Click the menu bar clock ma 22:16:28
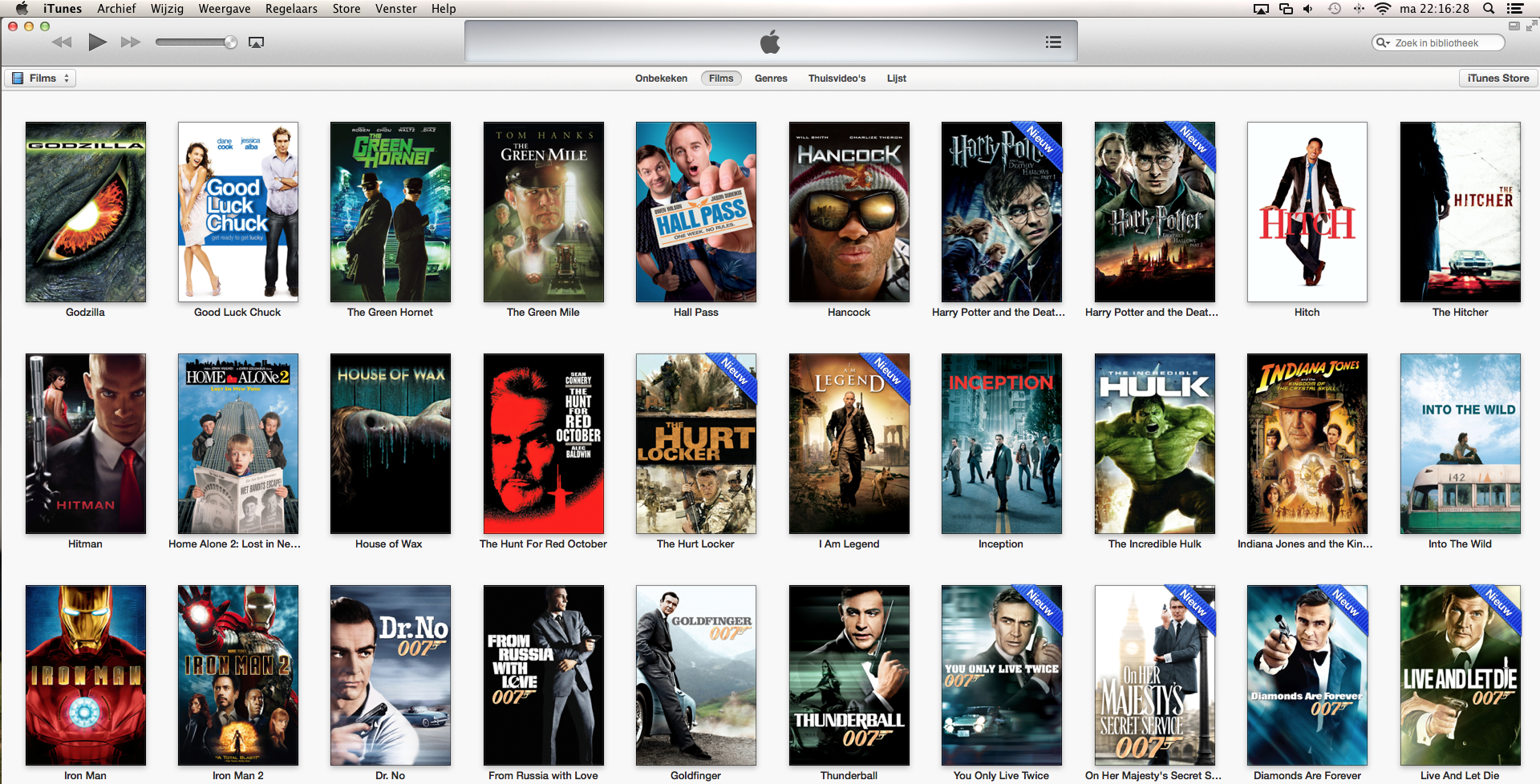The height and width of the screenshot is (784, 1540). pyautogui.click(x=1434, y=9)
